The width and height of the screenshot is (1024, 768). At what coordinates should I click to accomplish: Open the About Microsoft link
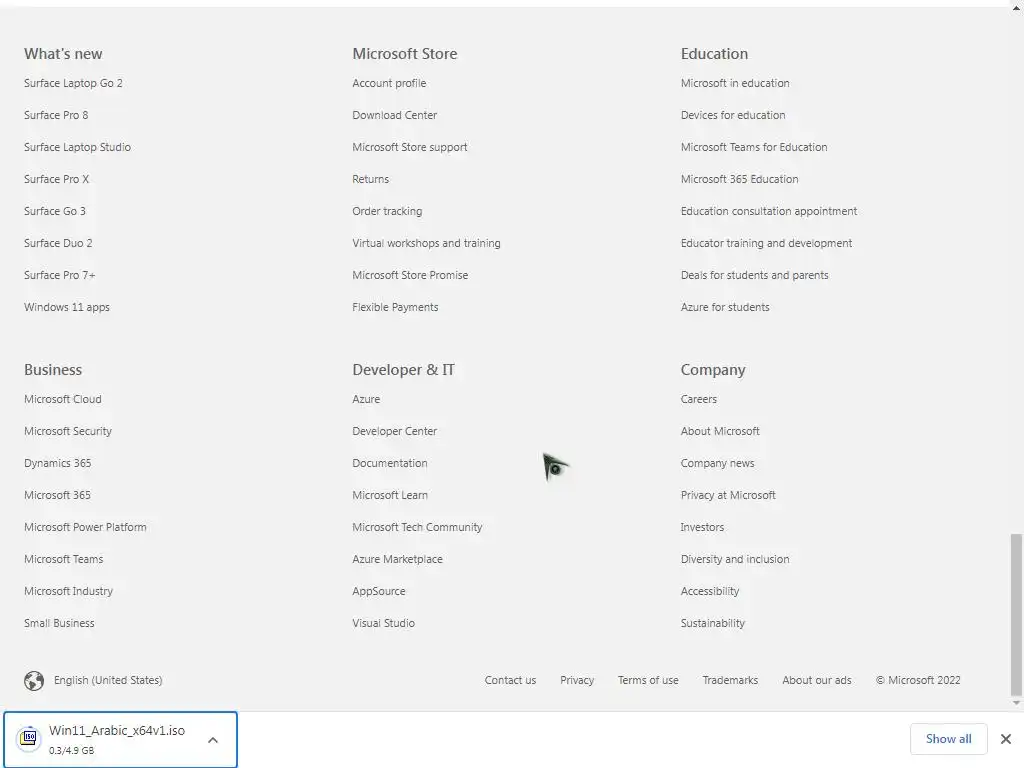tap(720, 431)
